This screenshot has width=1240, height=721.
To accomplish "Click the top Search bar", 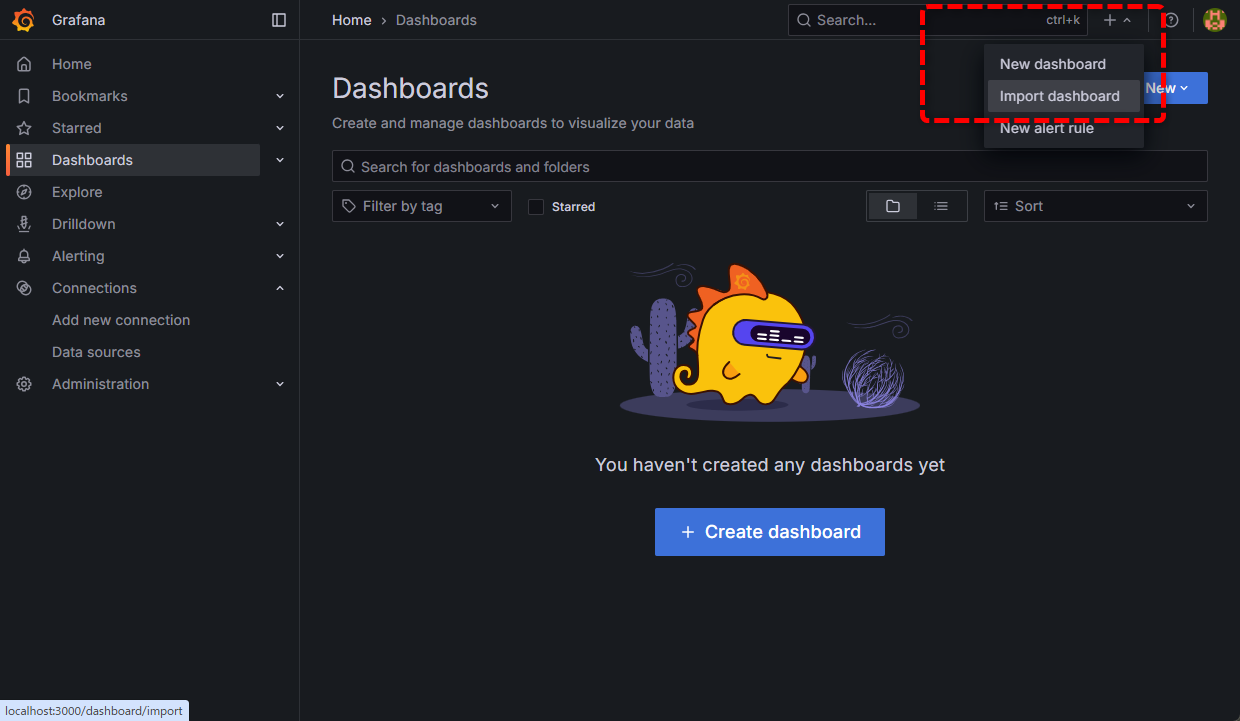I will coord(938,20).
